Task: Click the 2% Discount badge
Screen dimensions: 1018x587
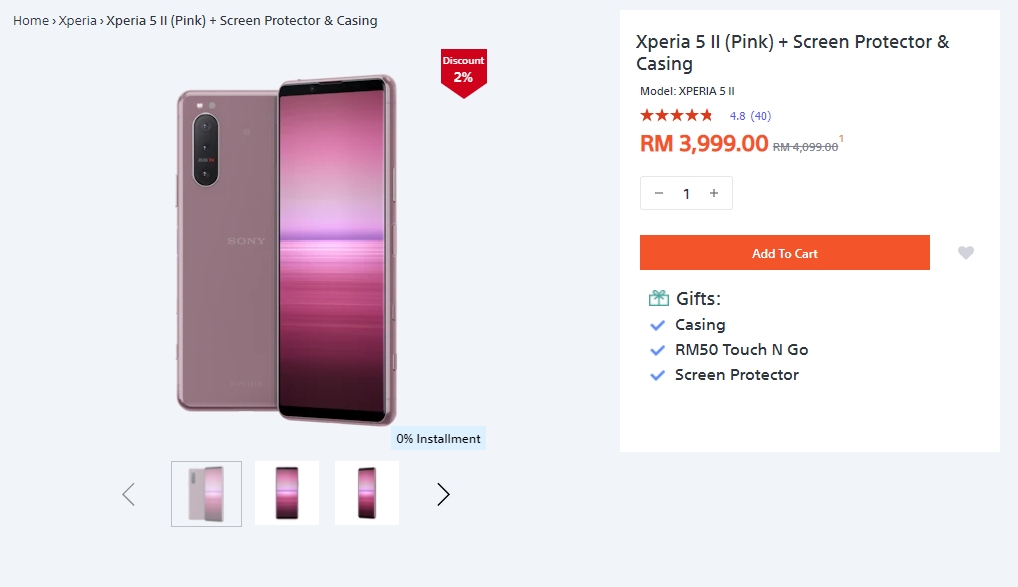Action: [x=463, y=71]
